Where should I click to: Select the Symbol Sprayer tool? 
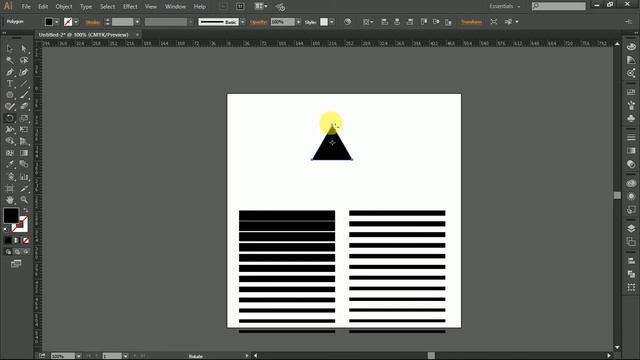tap(10, 177)
